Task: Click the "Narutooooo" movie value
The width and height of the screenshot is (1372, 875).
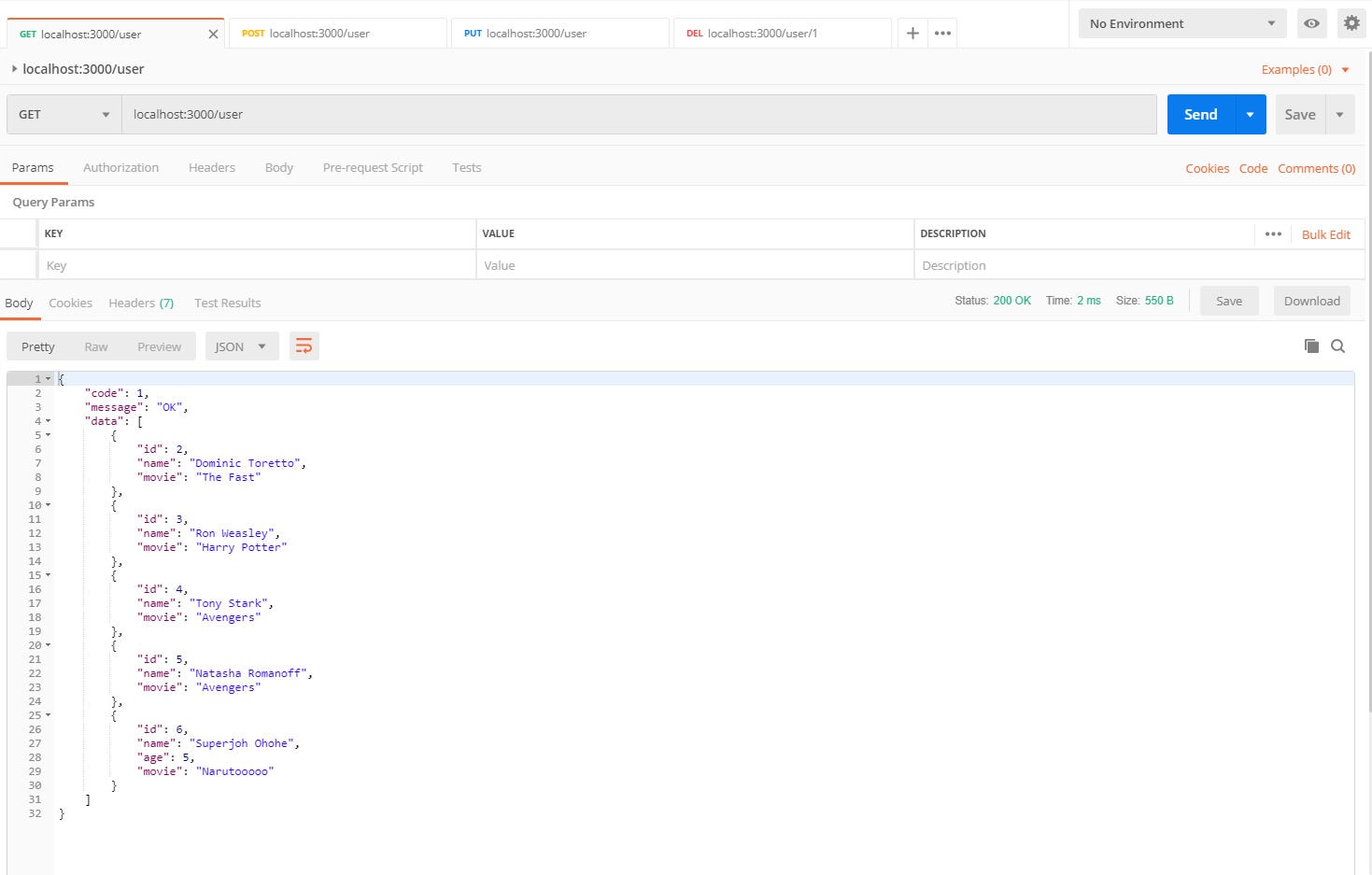Action: pyautogui.click(x=235, y=771)
